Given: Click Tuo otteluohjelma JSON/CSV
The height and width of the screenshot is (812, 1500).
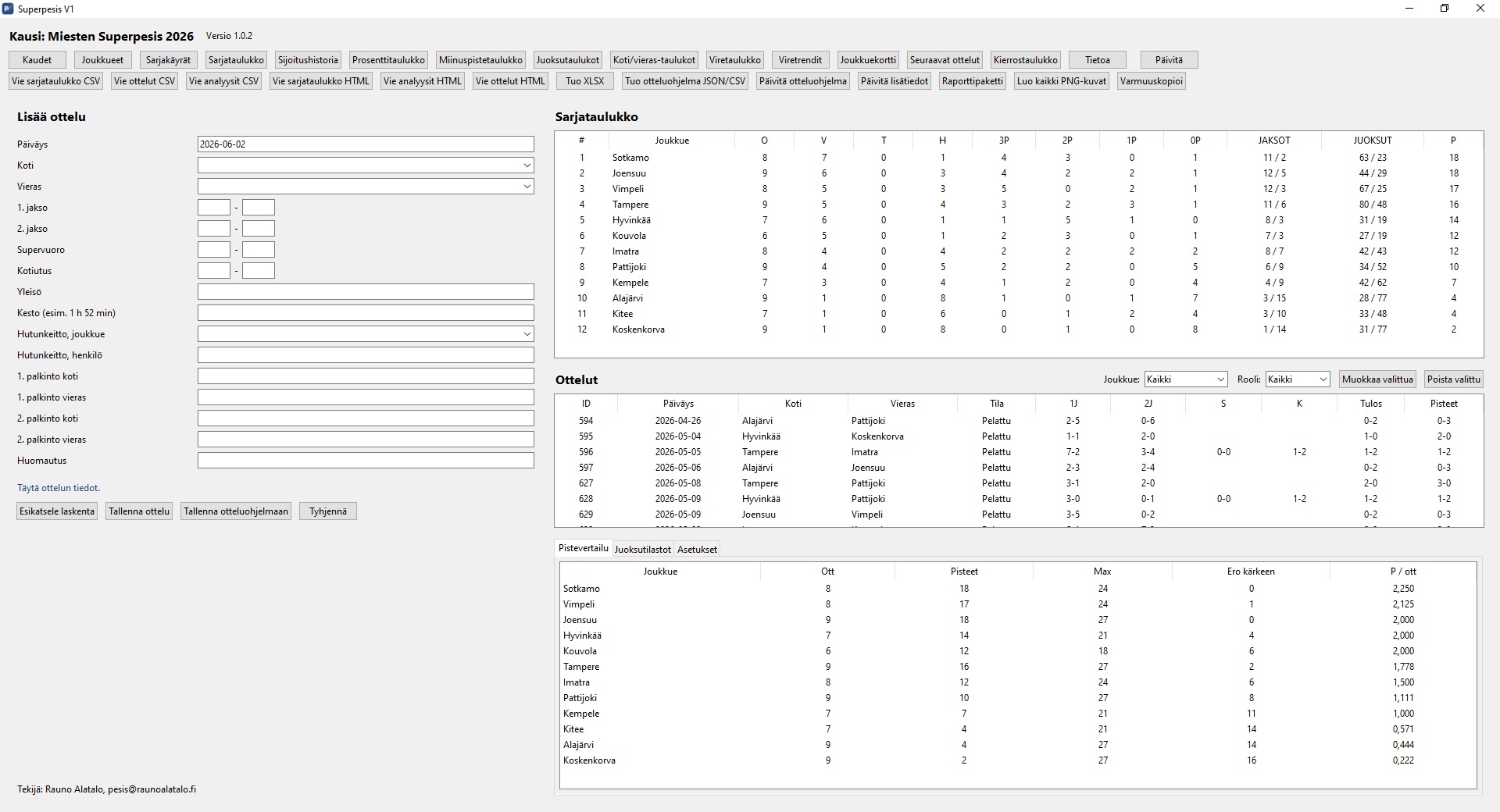Looking at the screenshot, I should [685, 81].
